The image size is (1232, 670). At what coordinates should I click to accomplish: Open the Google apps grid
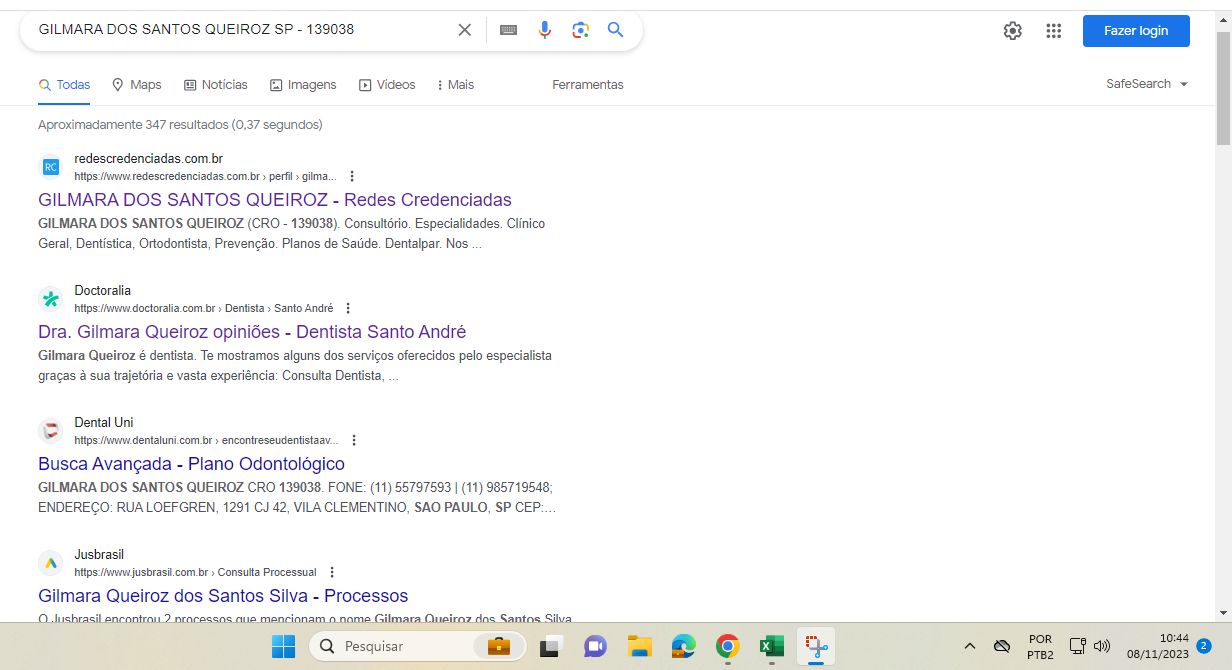click(x=1053, y=31)
